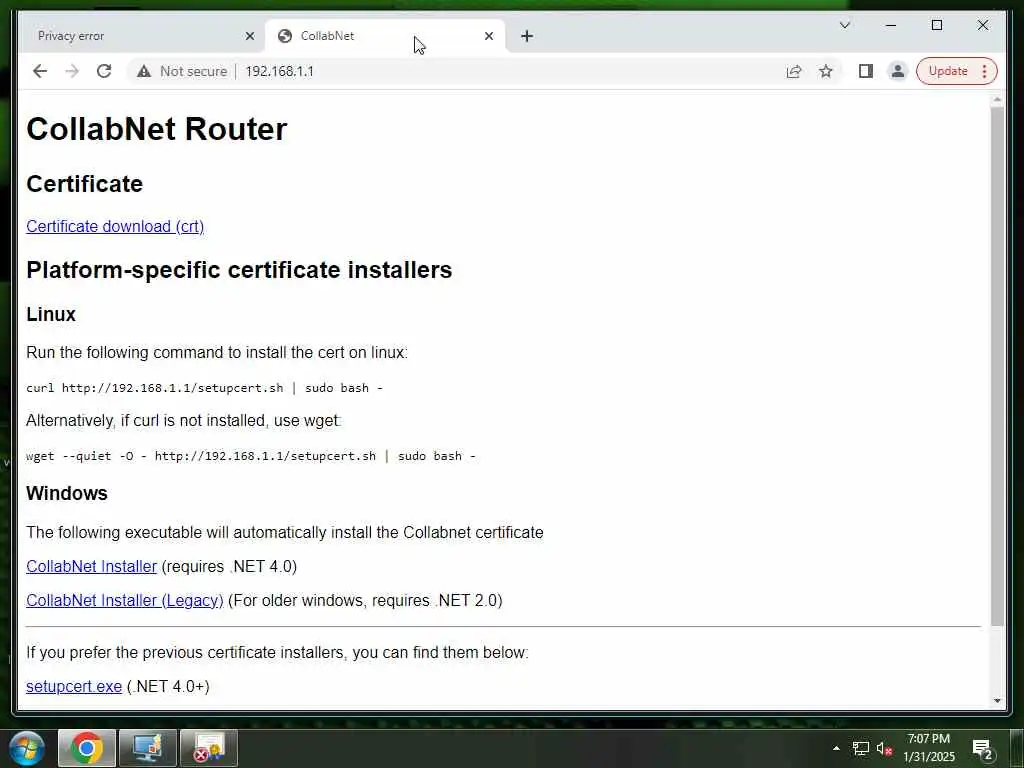Open the Chrome three-dot menu
Image resolution: width=1024 pixels, height=768 pixels.
click(x=984, y=71)
